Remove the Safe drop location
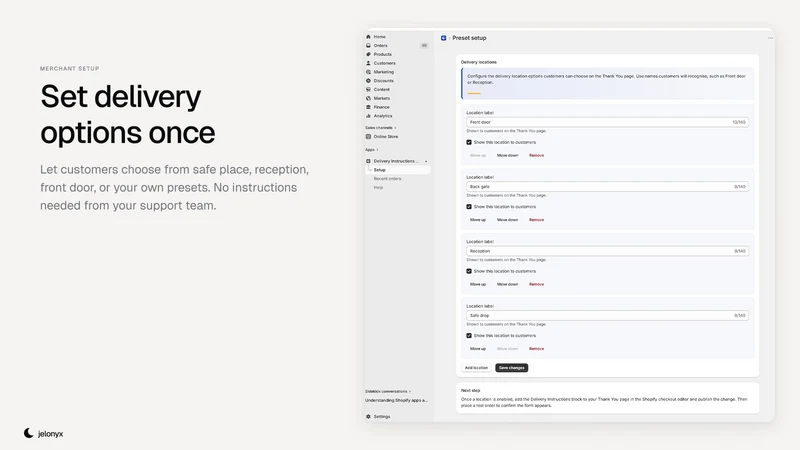Viewport: 800px width, 450px height. point(536,348)
